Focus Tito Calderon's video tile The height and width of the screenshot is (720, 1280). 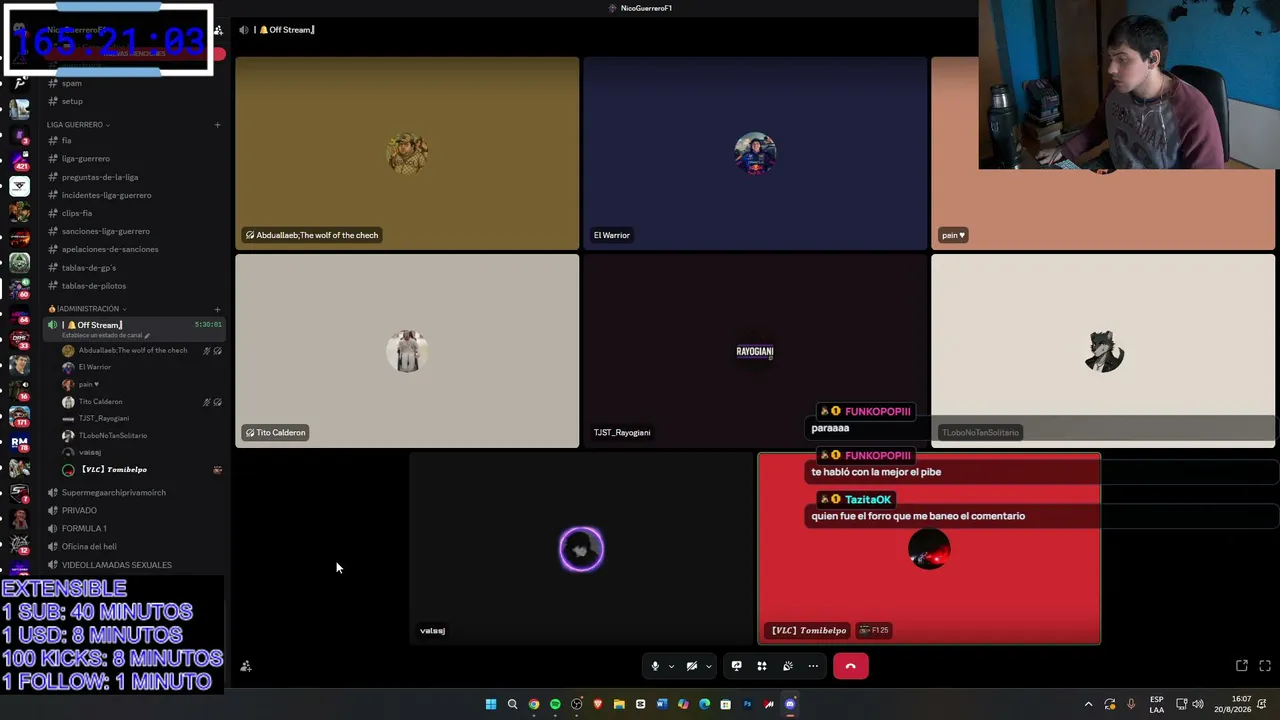click(x=407, y=351)
